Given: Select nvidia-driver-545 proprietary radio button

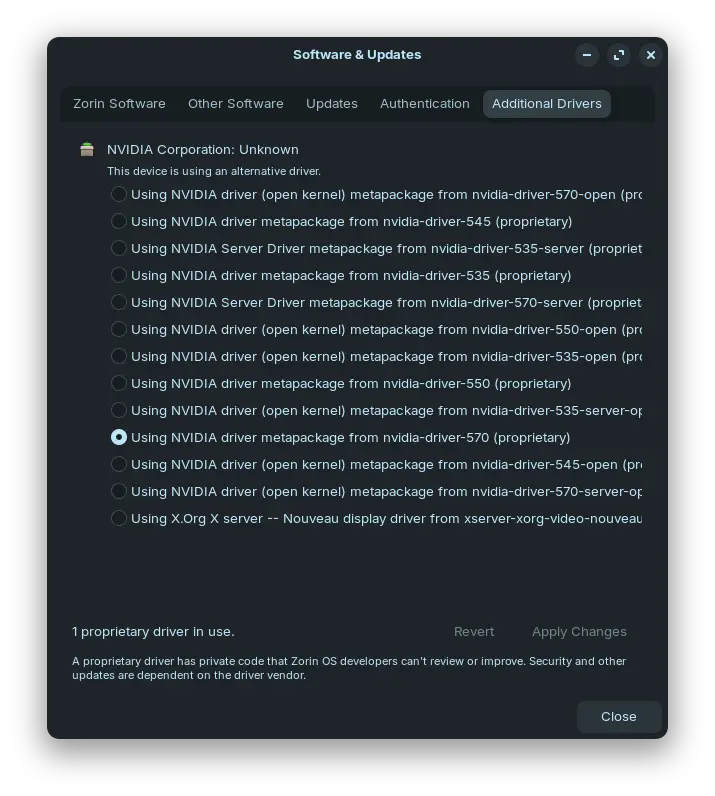Looking at the screenshot, I should (x=119, y=221).
